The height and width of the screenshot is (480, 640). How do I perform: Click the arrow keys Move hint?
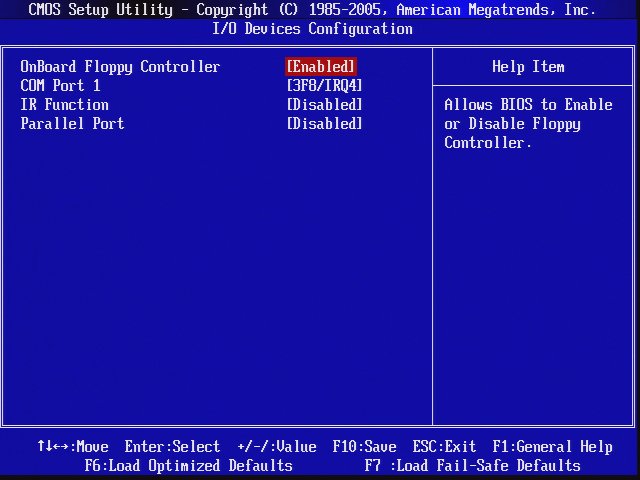[x=73, y=447]
